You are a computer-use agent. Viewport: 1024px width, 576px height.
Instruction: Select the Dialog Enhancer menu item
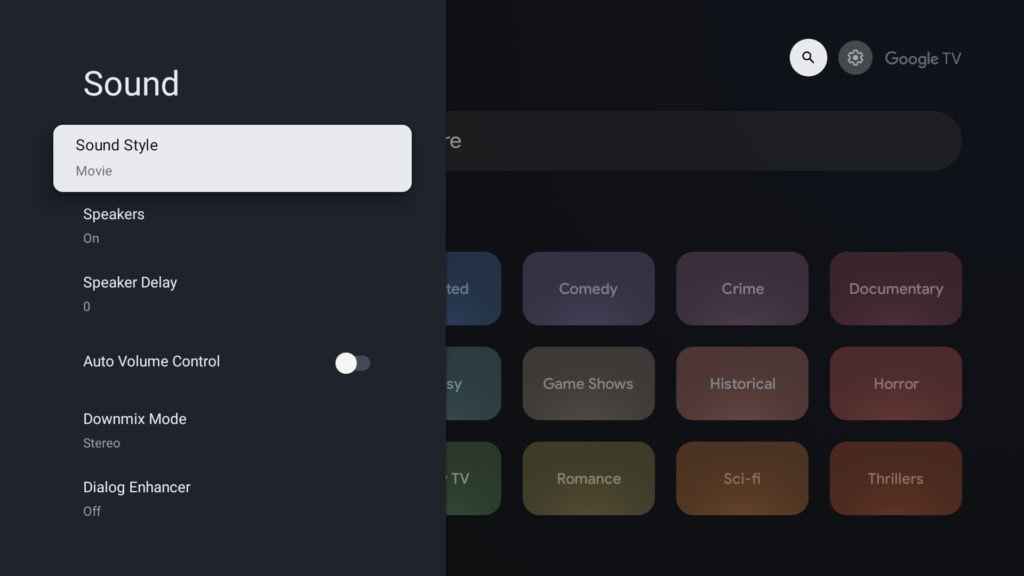click(232, 498)
